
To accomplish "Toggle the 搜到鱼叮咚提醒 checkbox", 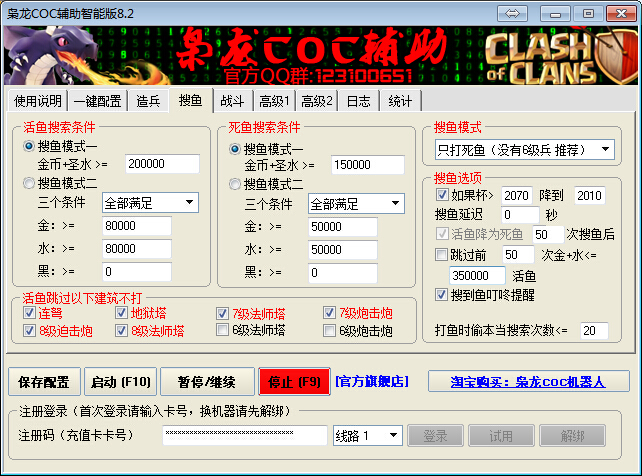I will coord(443,295).
